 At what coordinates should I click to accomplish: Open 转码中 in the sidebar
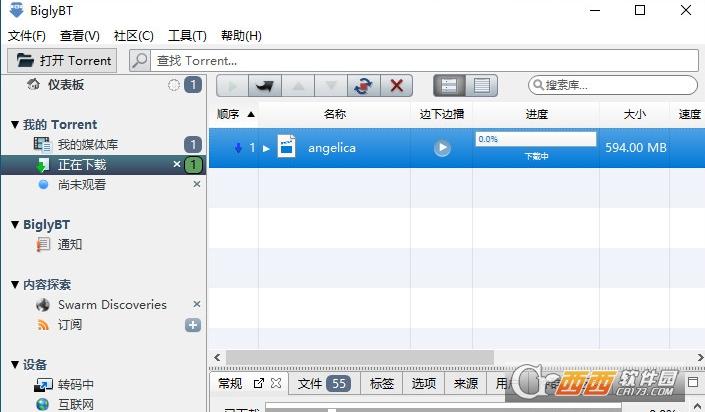coord(76,385)
